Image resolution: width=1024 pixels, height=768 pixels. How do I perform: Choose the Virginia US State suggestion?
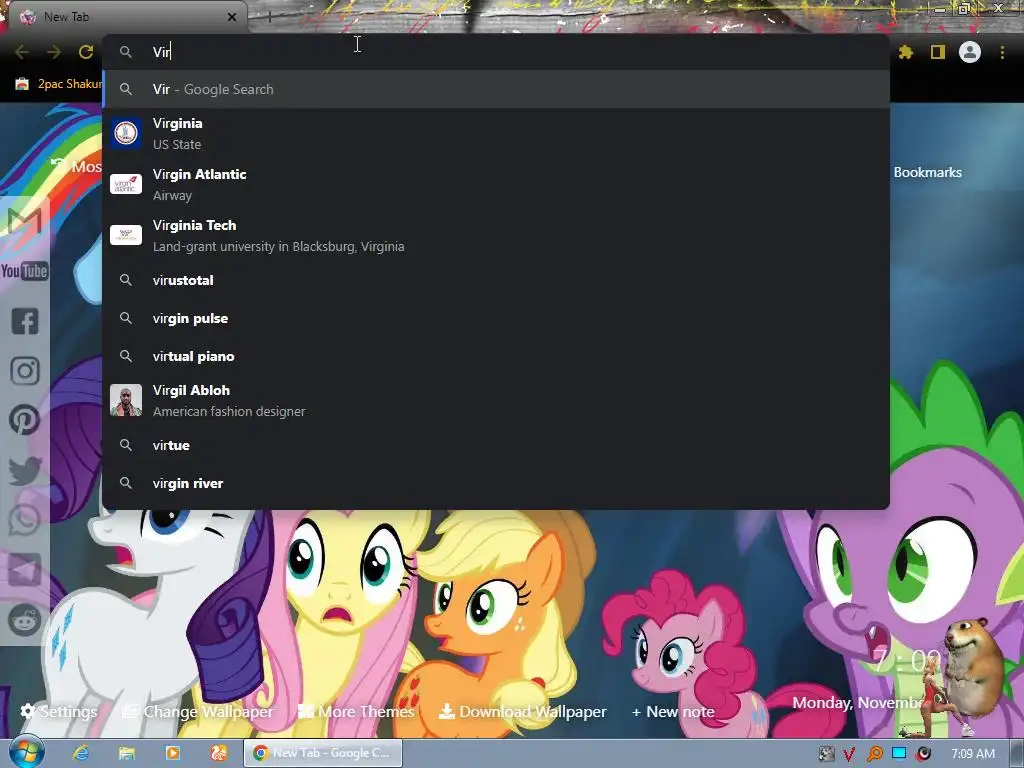pyautogui.click(x=496, y=133)
